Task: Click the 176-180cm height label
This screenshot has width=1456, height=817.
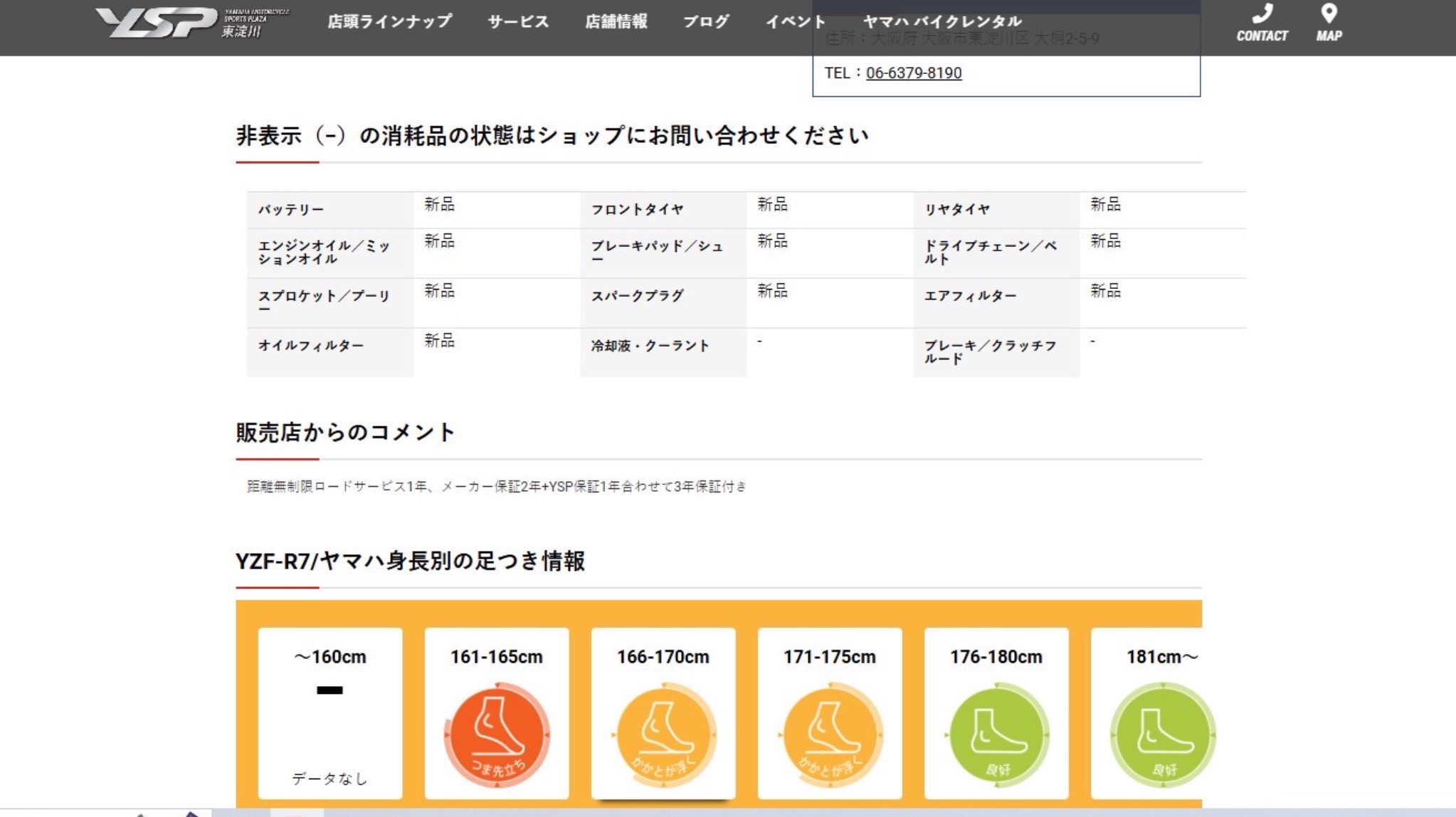Action: (x=996, y=657)
